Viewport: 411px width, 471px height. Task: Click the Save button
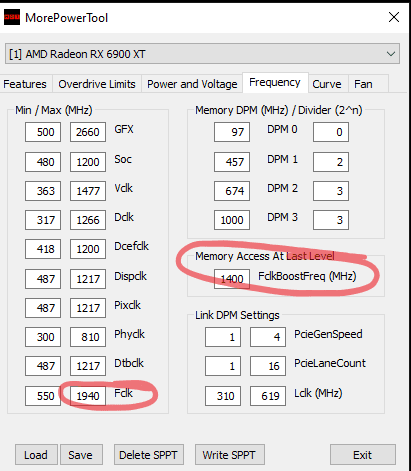(x=81, y=455)
